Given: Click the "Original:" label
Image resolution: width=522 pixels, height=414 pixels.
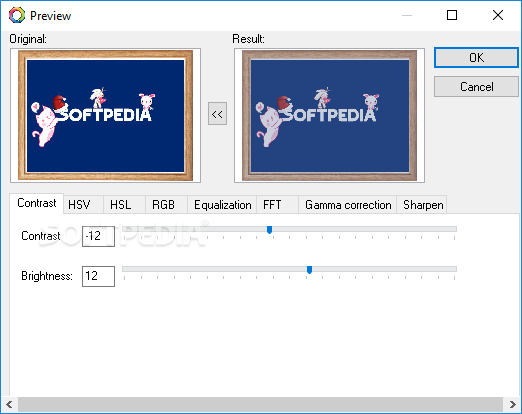Looking at the screenshot, I should pyautogui.click(x=28, y=39).
